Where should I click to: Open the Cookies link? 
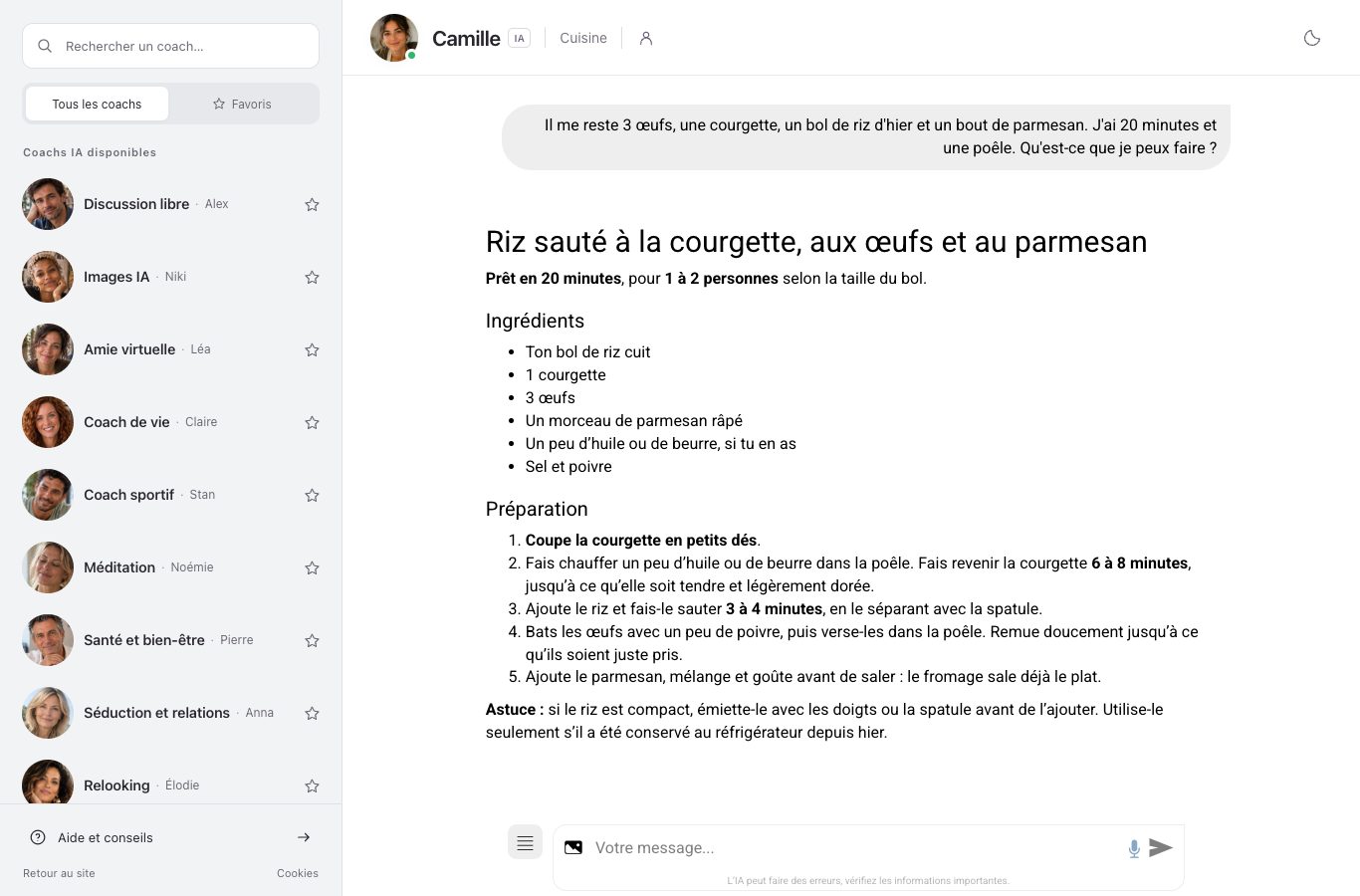tap(298, 873)
